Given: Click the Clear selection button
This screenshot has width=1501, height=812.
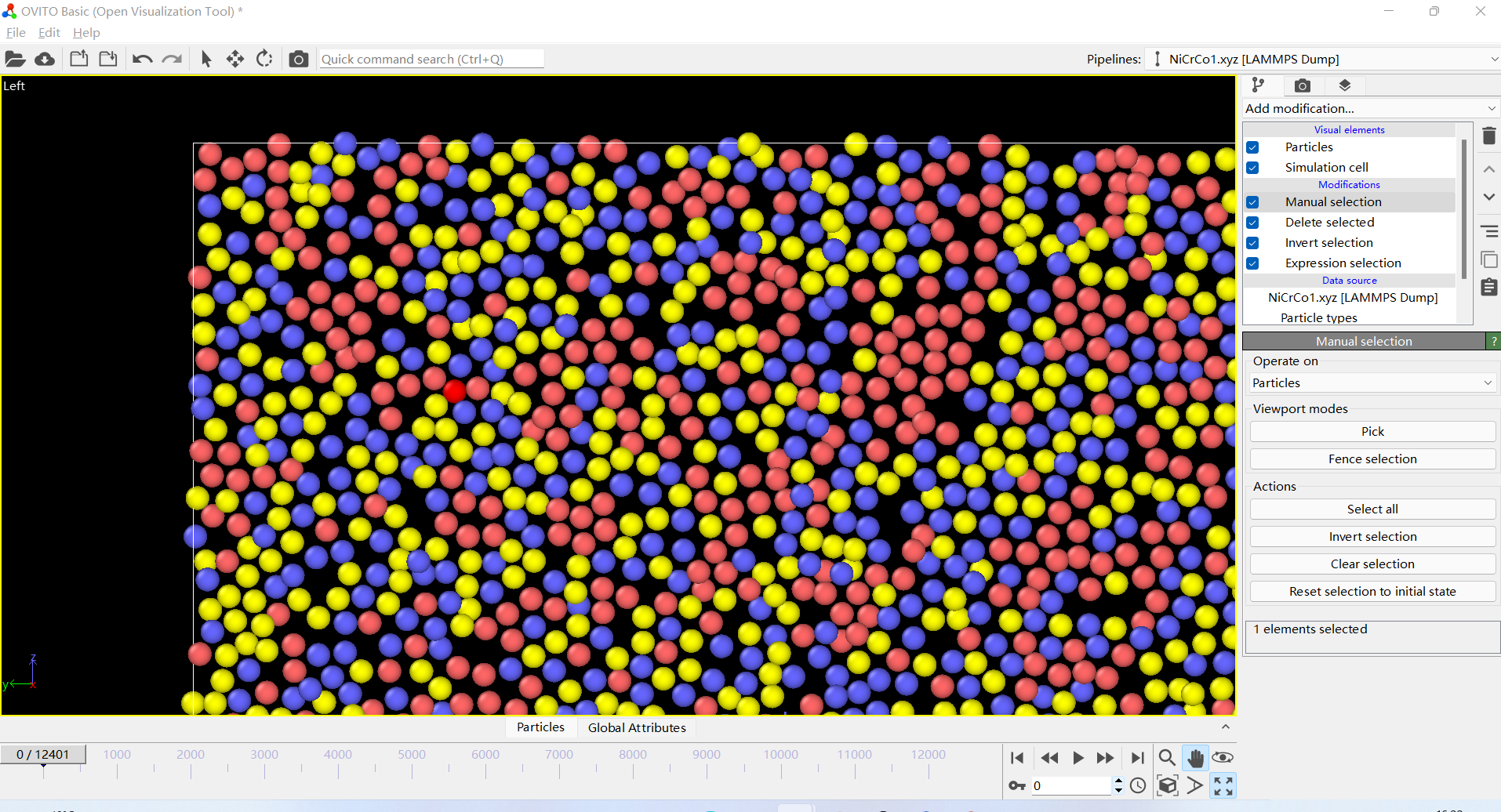Looking at the screenshot, I should coord(1372,564).
